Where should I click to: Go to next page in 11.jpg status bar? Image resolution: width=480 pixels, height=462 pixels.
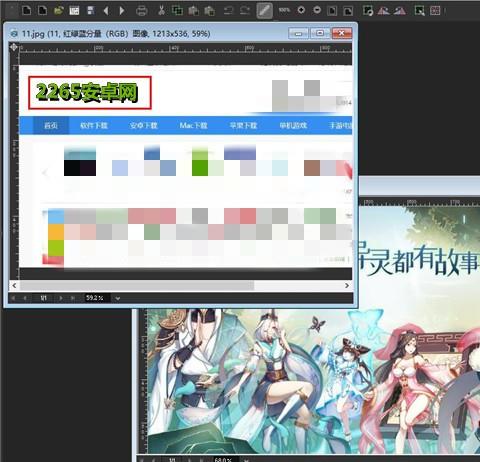click(x=61, y=298)
